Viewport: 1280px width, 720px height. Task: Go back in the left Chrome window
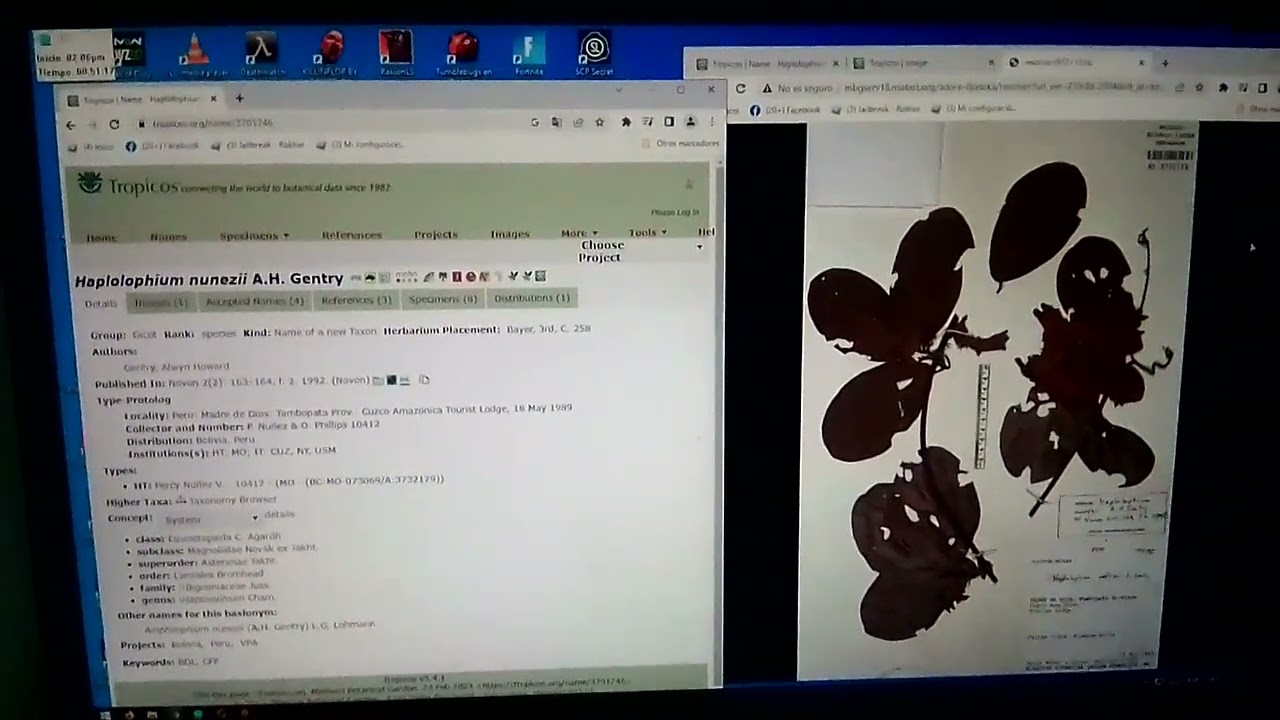70,124
